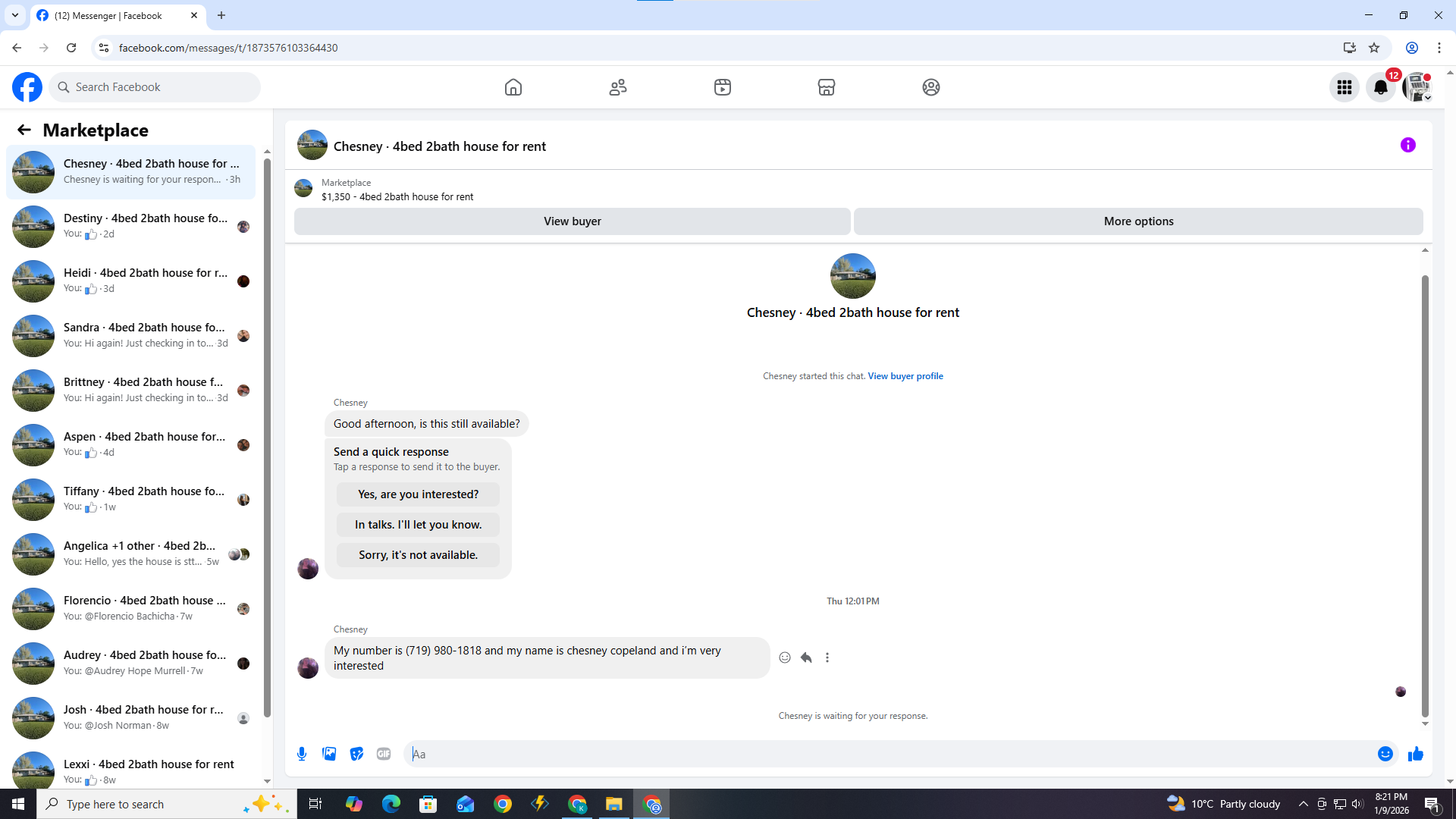
Task: Open the GIF picker icon
Action: (x=384, y=754)
